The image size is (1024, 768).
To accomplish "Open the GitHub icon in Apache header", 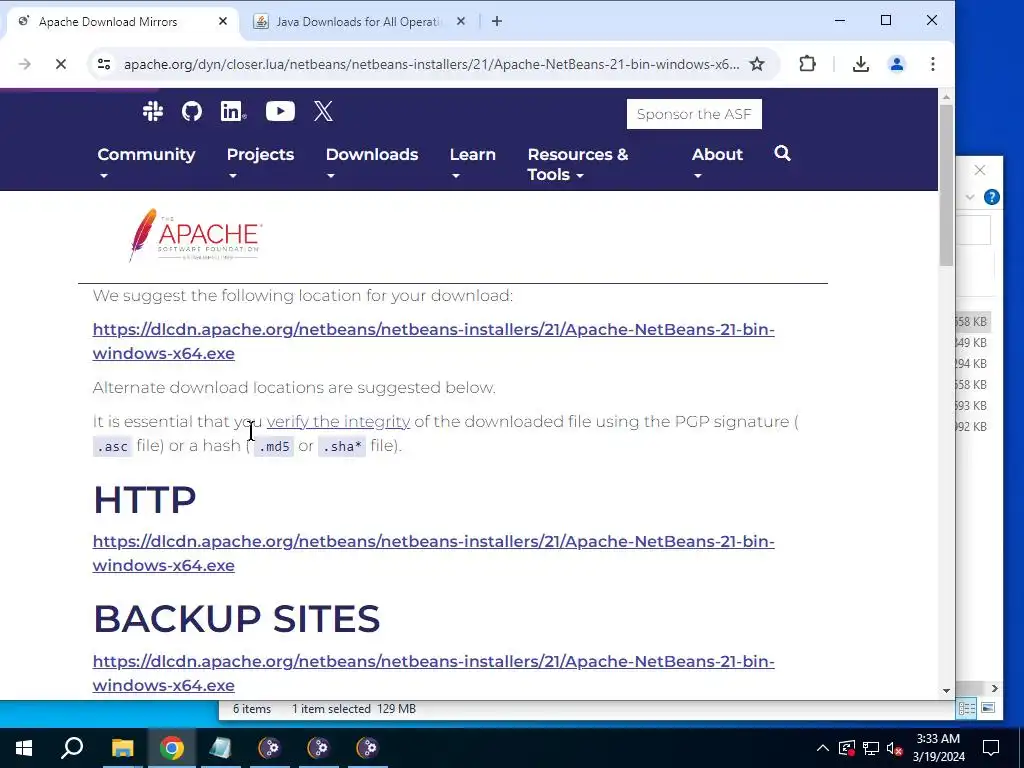I will pyautogui.click(x=192, y=112).
